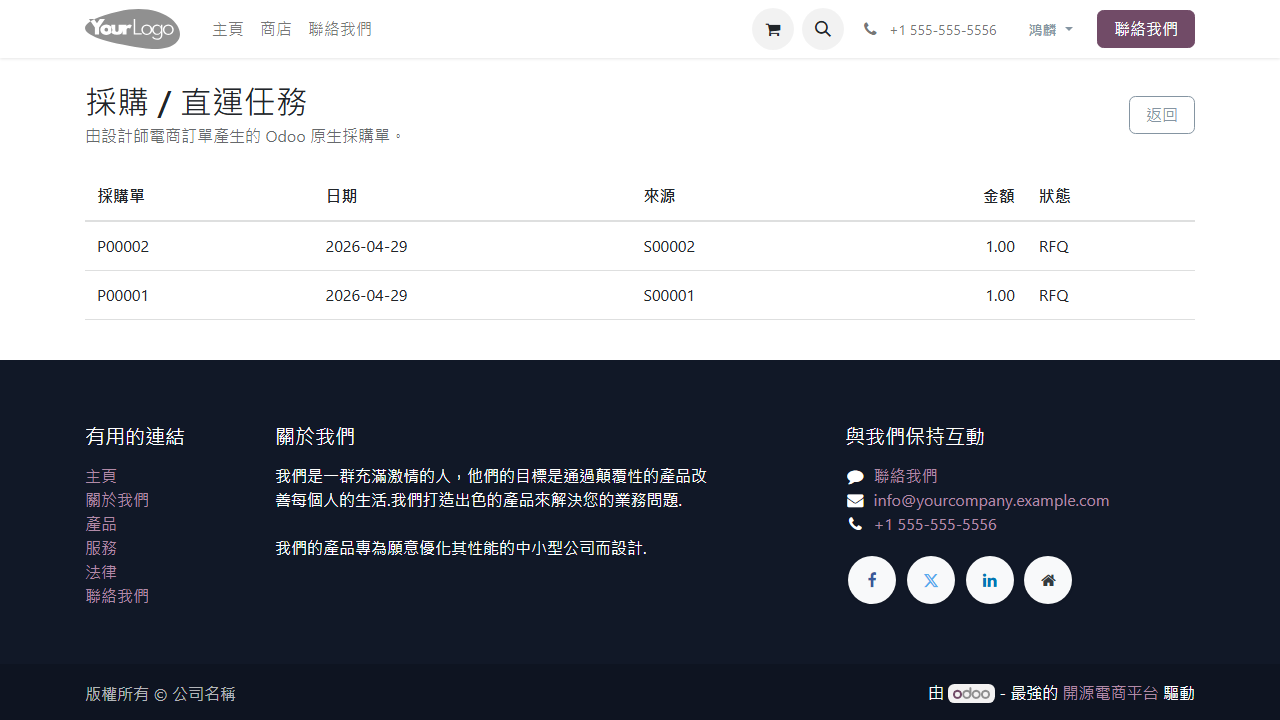Click the 版權所有 © 公司名稱 text

(160, 693)
